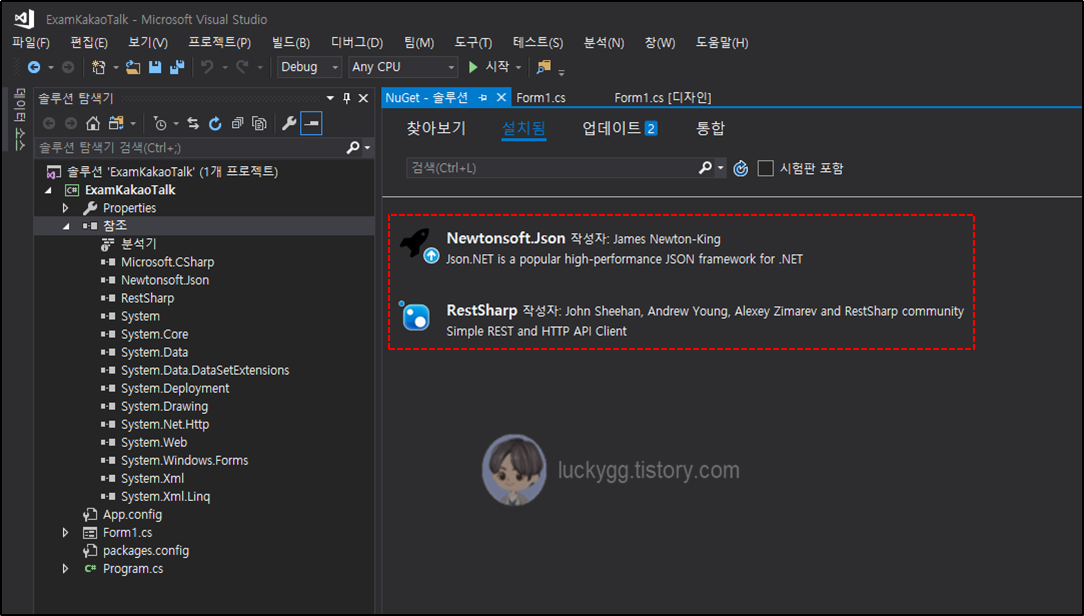Expand the Form1.cs node
1084x616 pixels.
point(66,532)
